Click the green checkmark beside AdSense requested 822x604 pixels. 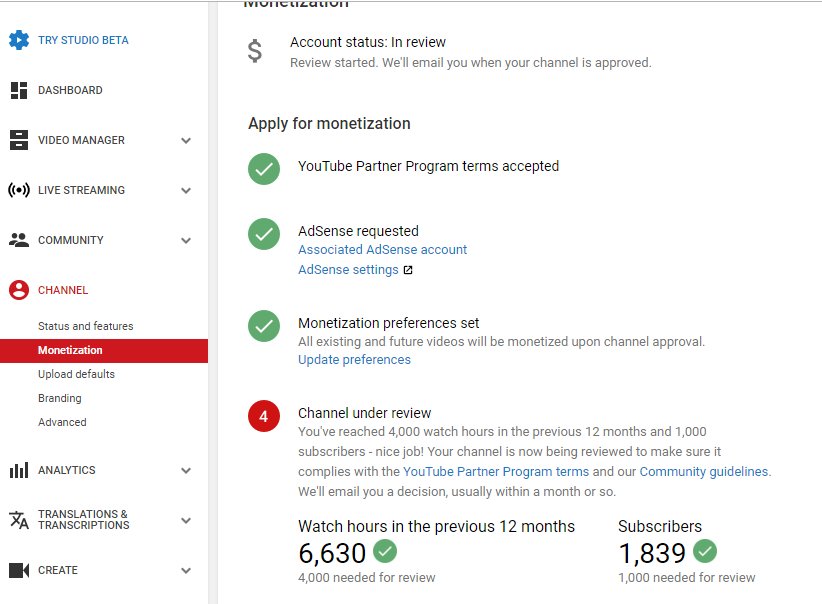click(264, 234)
